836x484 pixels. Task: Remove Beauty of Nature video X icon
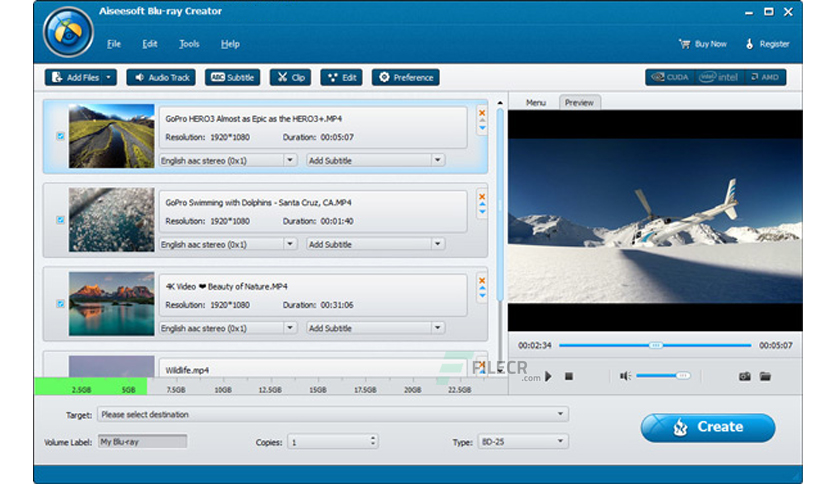[482, 280]
